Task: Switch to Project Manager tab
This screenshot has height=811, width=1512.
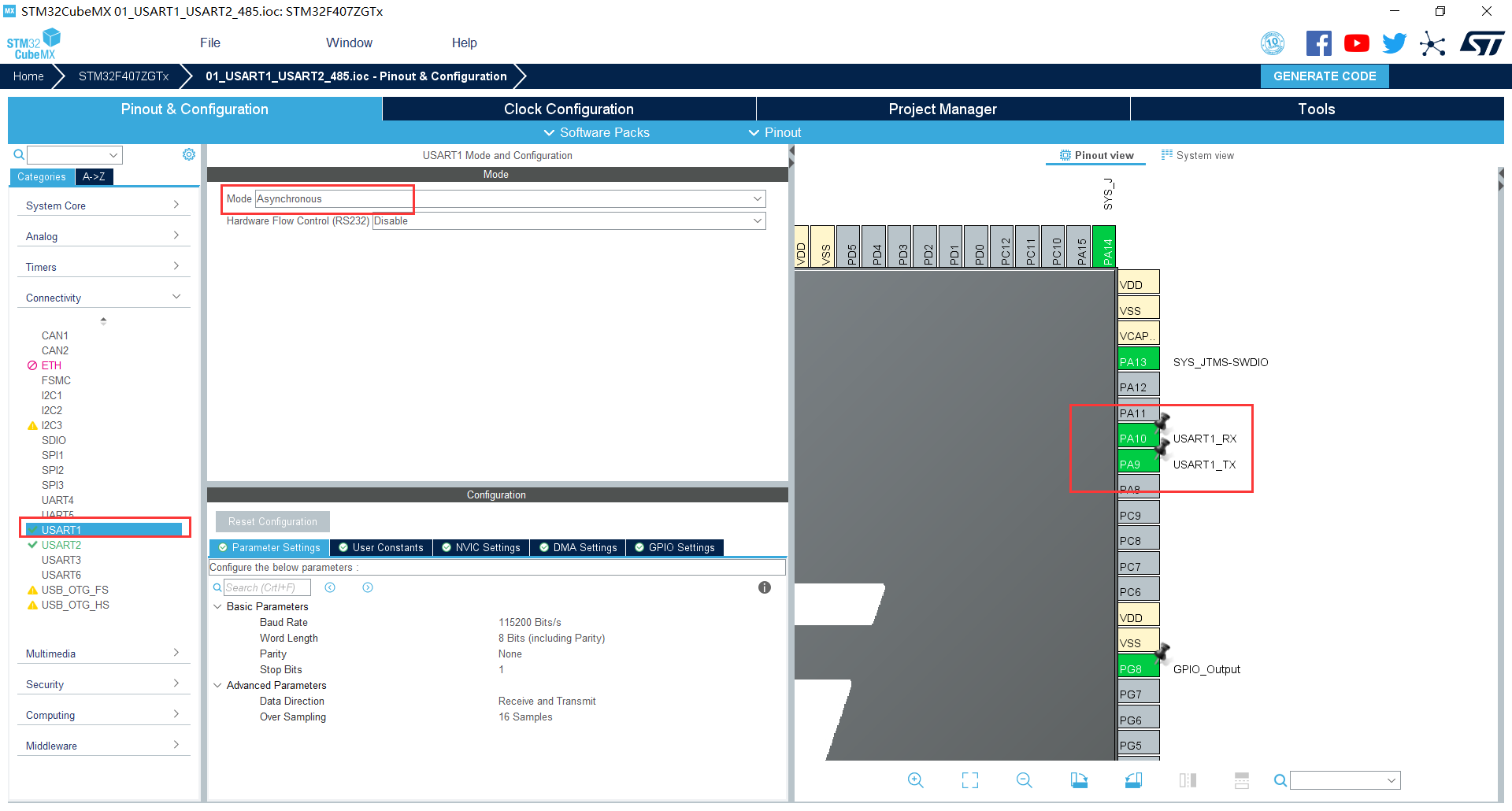Action: pos(943,109)
